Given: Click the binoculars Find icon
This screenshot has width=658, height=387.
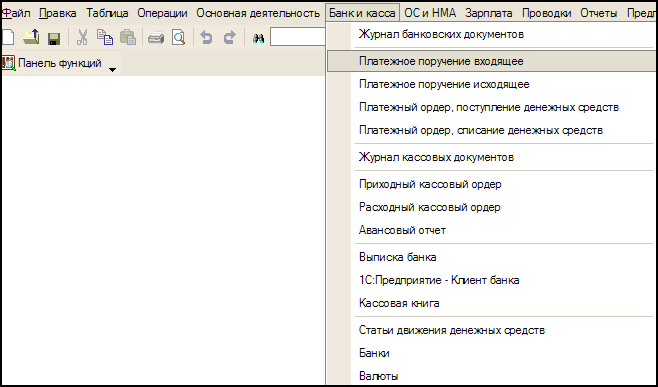Looking at the screenshot, I should click(x=258, y=39).
